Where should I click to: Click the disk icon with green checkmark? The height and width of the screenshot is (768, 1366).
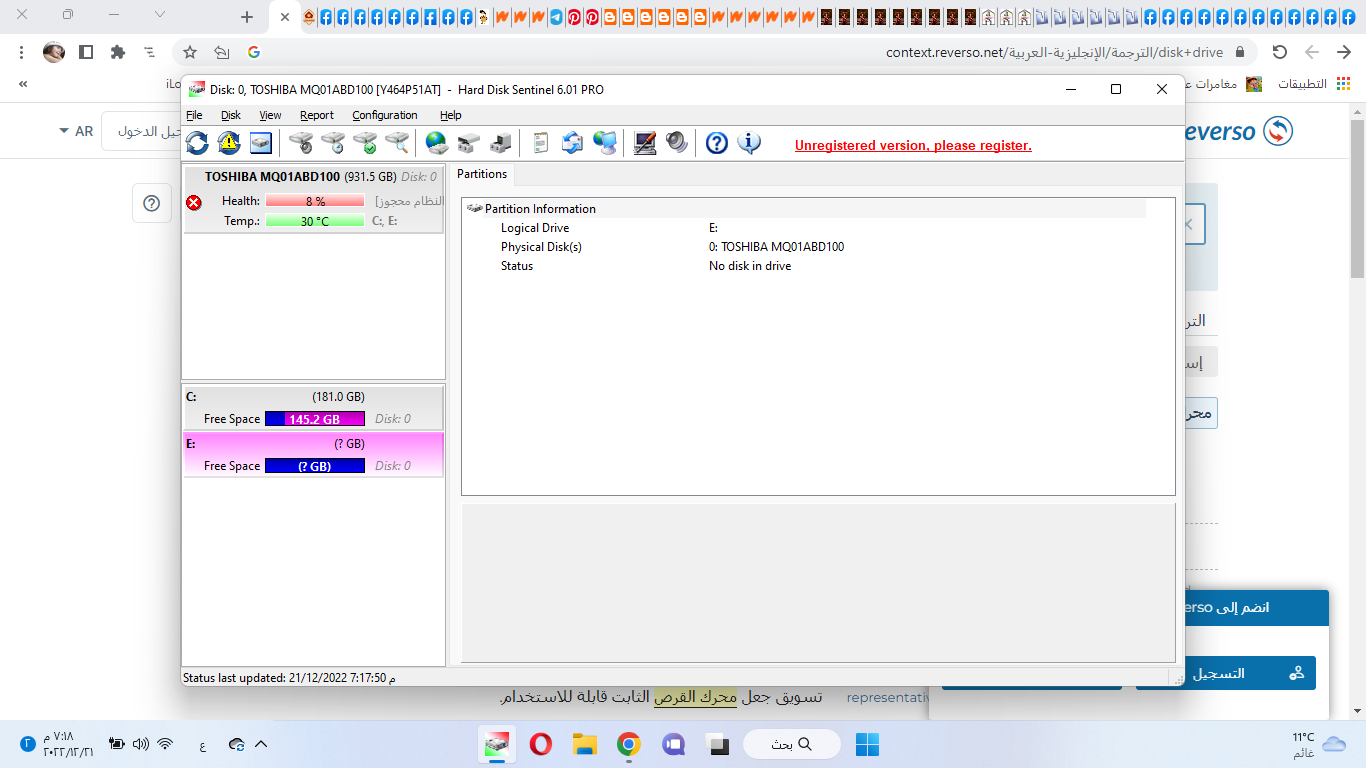(365, 143)
